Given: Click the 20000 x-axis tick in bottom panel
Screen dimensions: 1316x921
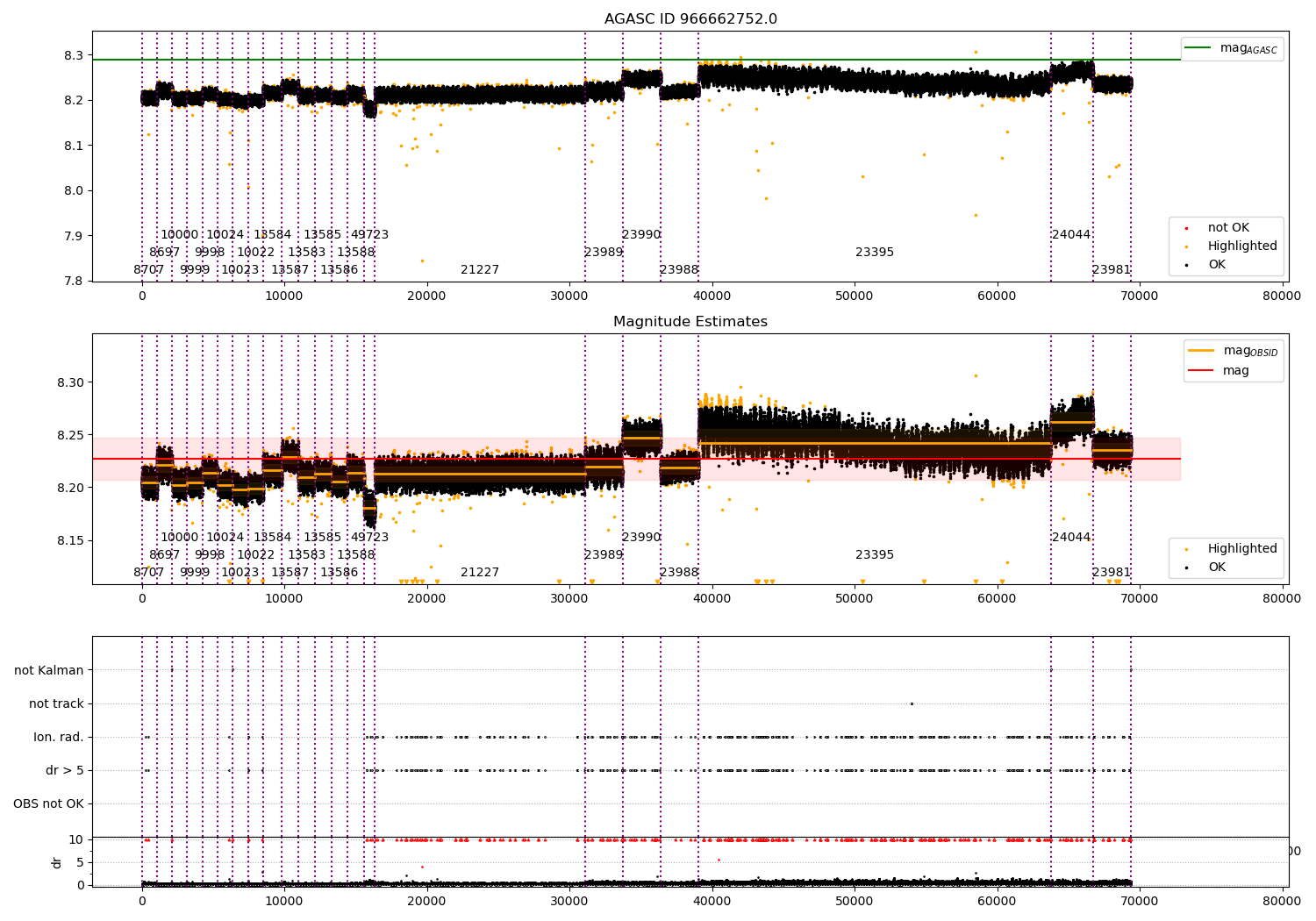Looking at the screenshot, I should click(426, 900).
